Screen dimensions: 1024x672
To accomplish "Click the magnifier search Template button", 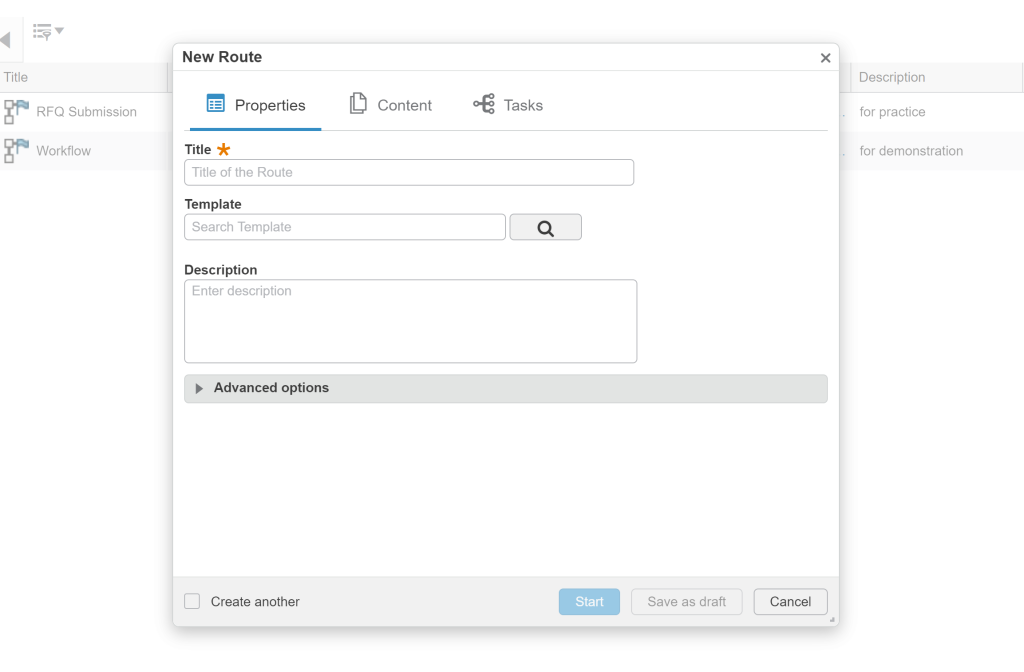I will point(545,227).
